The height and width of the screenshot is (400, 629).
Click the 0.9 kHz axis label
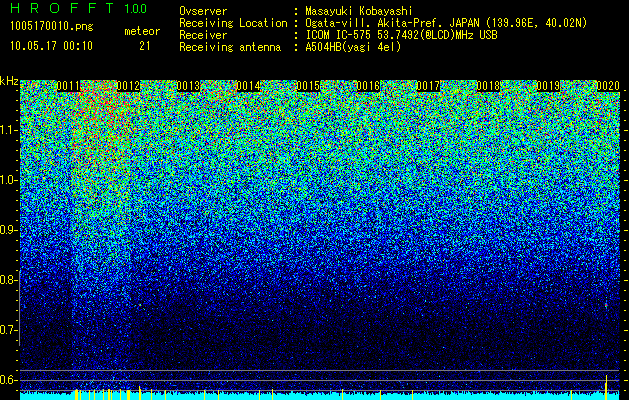coord(8,230)
